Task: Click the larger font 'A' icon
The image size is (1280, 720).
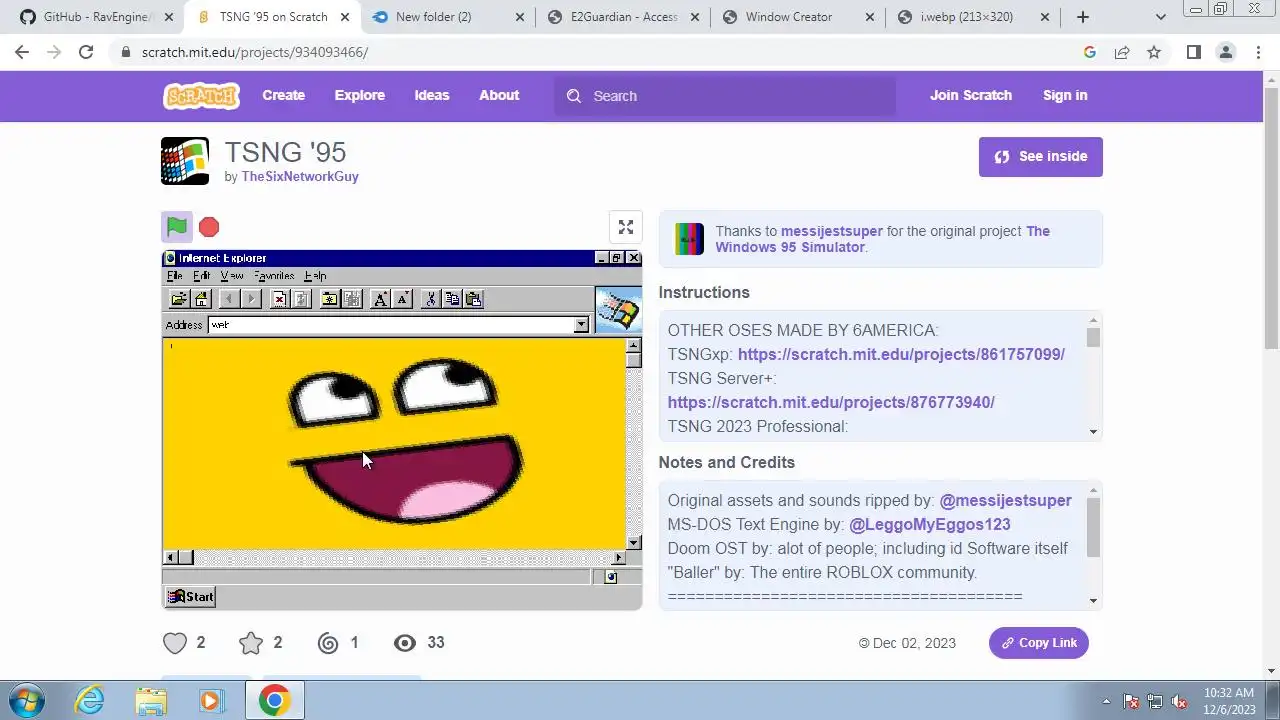Action: pos(380,299)
